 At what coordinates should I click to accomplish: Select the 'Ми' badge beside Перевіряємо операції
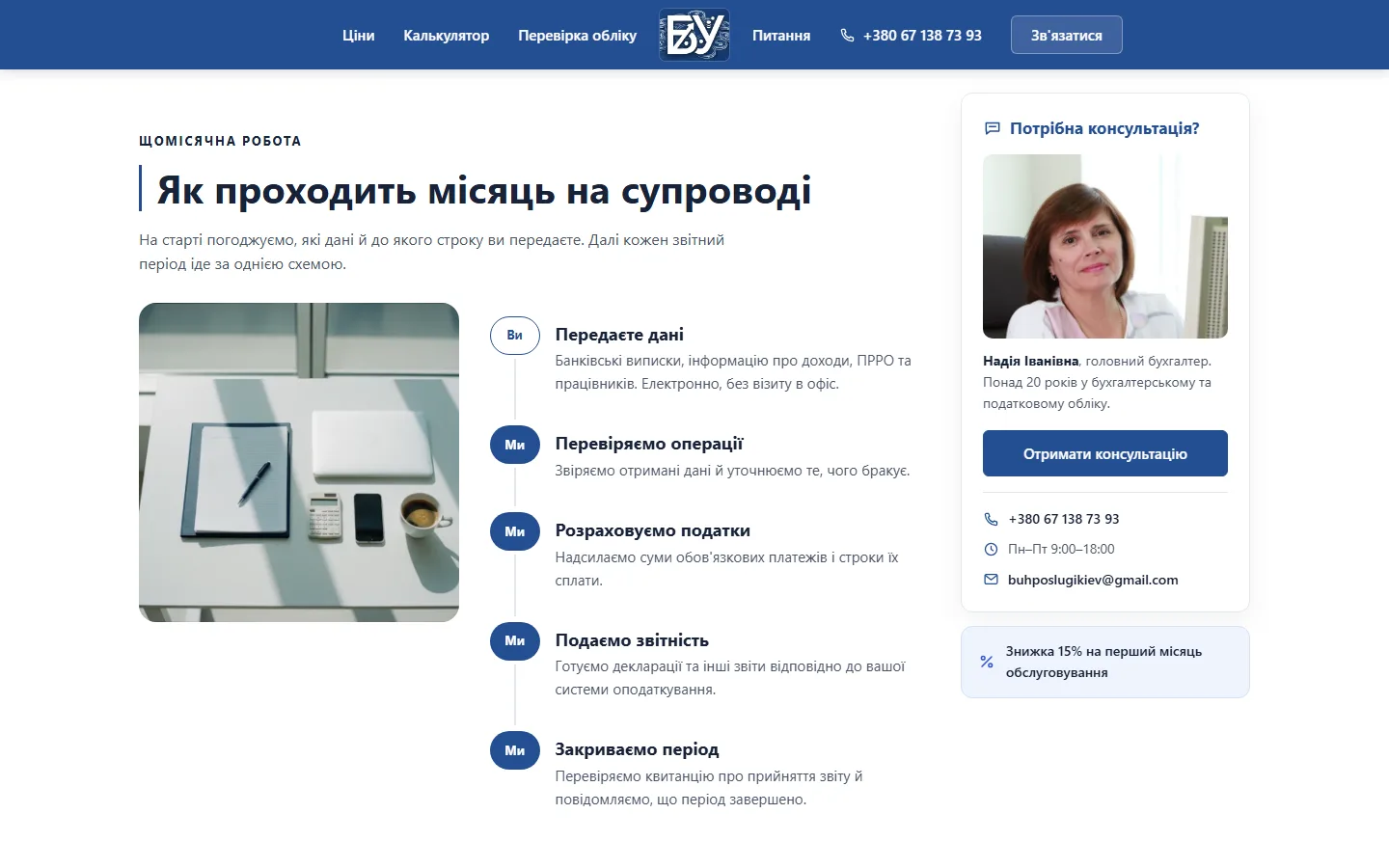(x=515, y=445)
